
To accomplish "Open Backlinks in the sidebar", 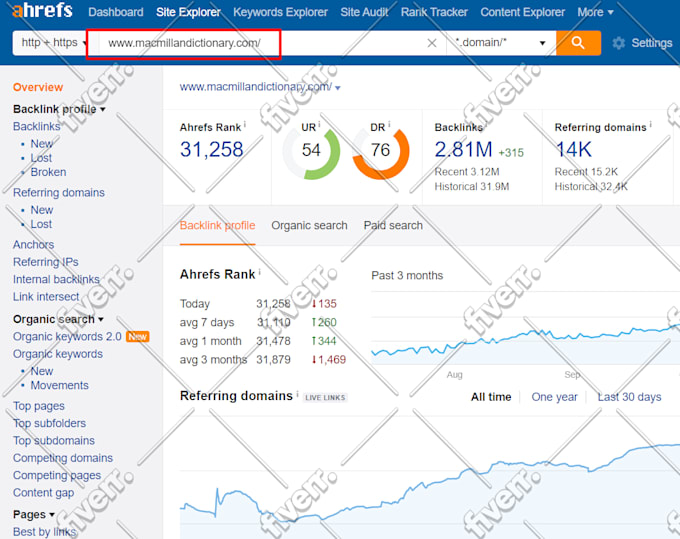I will coord(36,126).
